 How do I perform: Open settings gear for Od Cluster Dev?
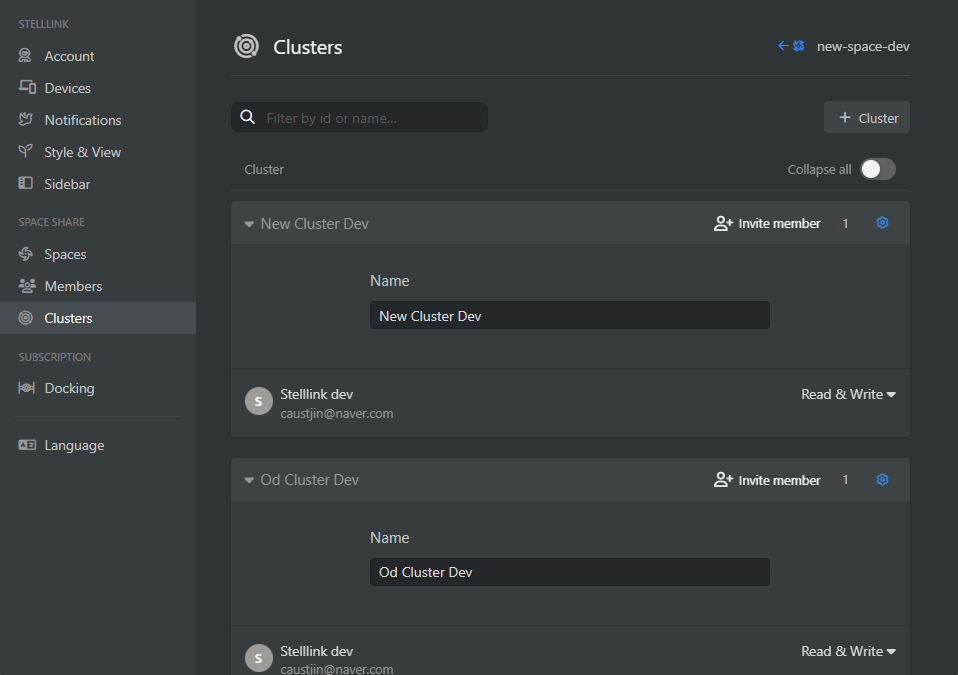tap(882, 480)
